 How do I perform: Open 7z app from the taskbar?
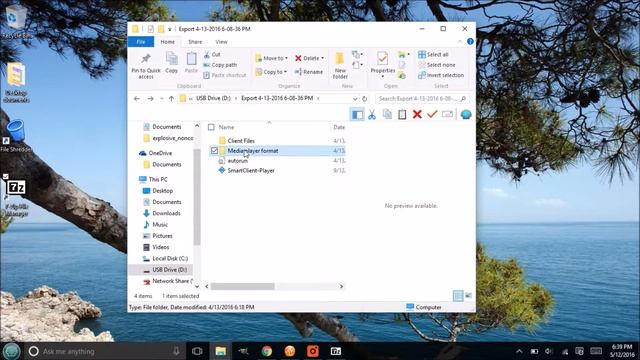tap(336, 351)
